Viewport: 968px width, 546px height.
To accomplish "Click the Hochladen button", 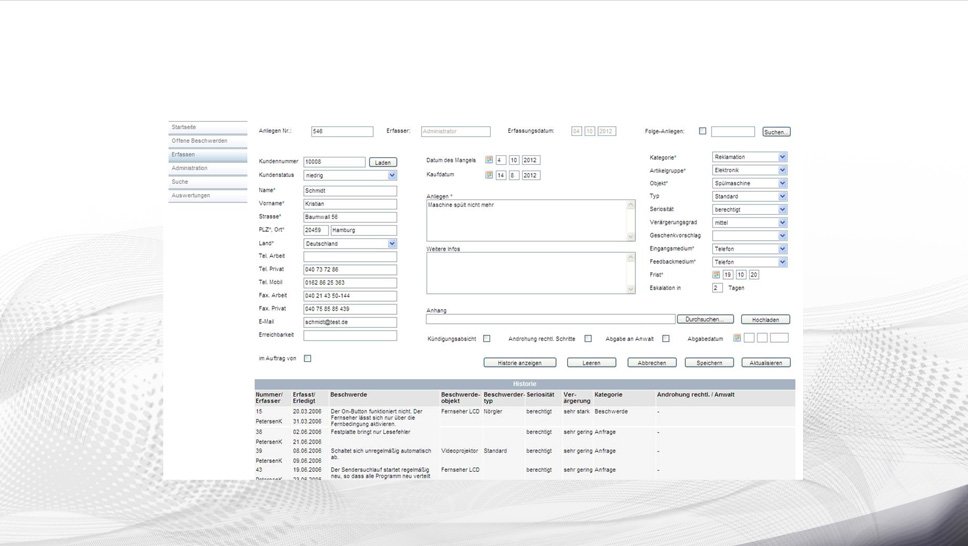I will tap(766, 319).
